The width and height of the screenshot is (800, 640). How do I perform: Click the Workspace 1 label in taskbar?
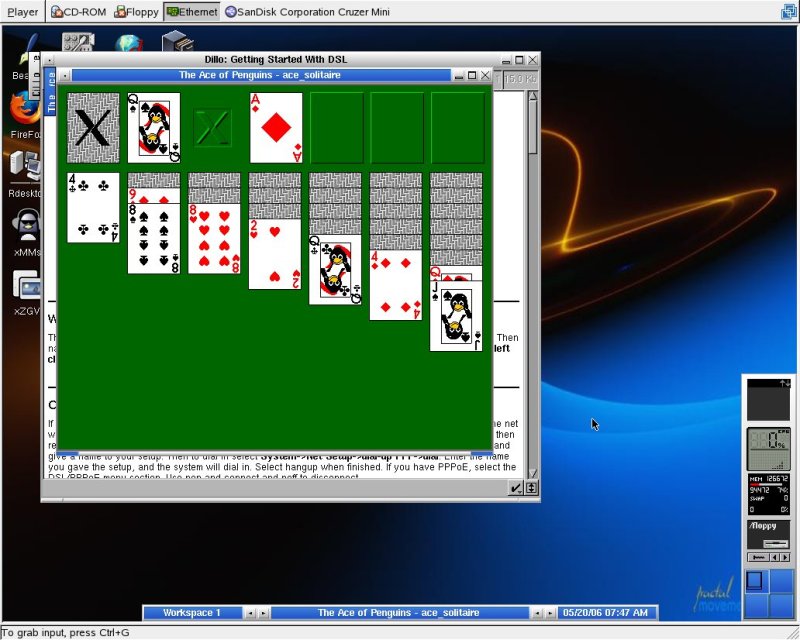tap(192, 612)
